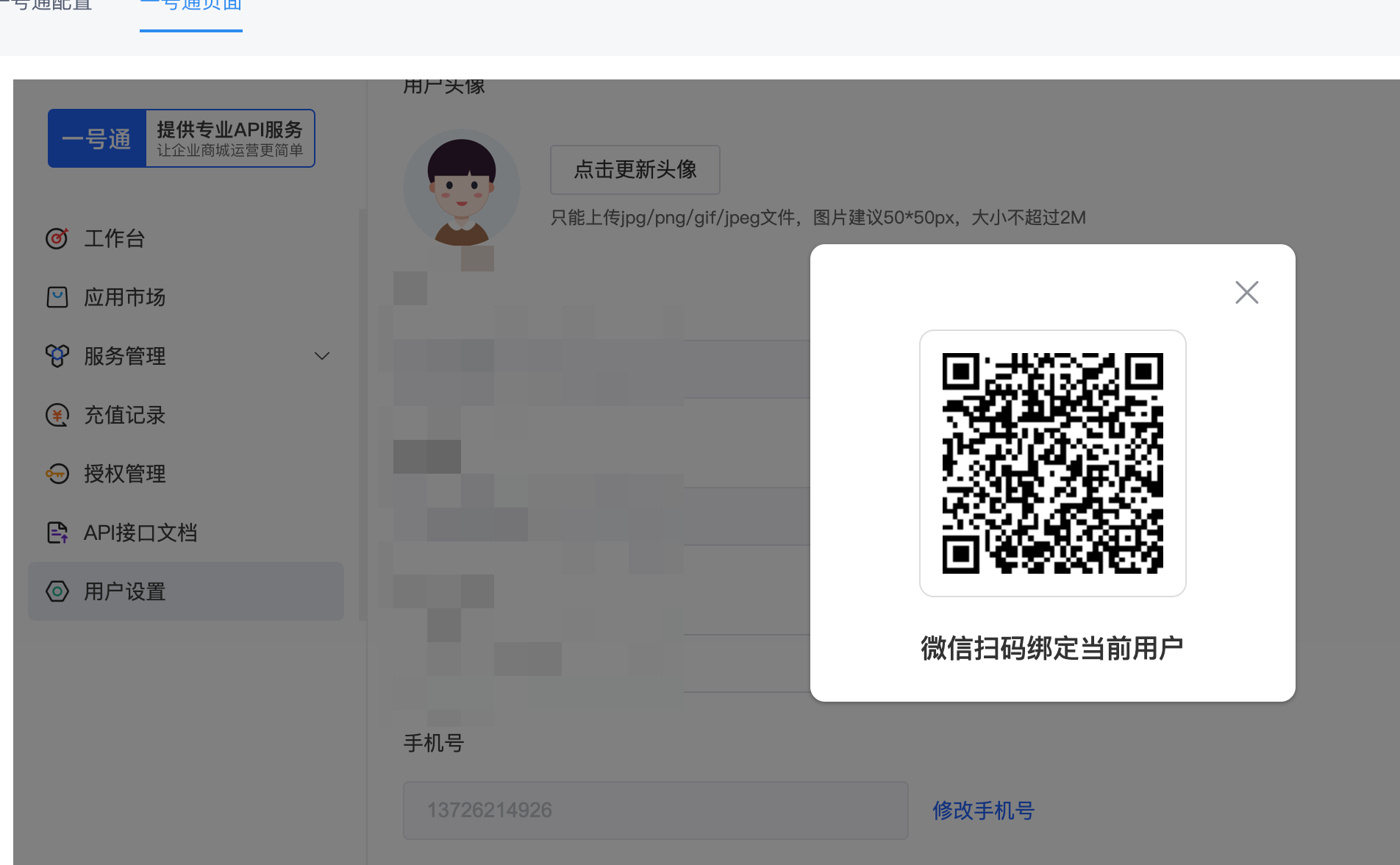Click the API接口文档 document icon

pos(57,533)
